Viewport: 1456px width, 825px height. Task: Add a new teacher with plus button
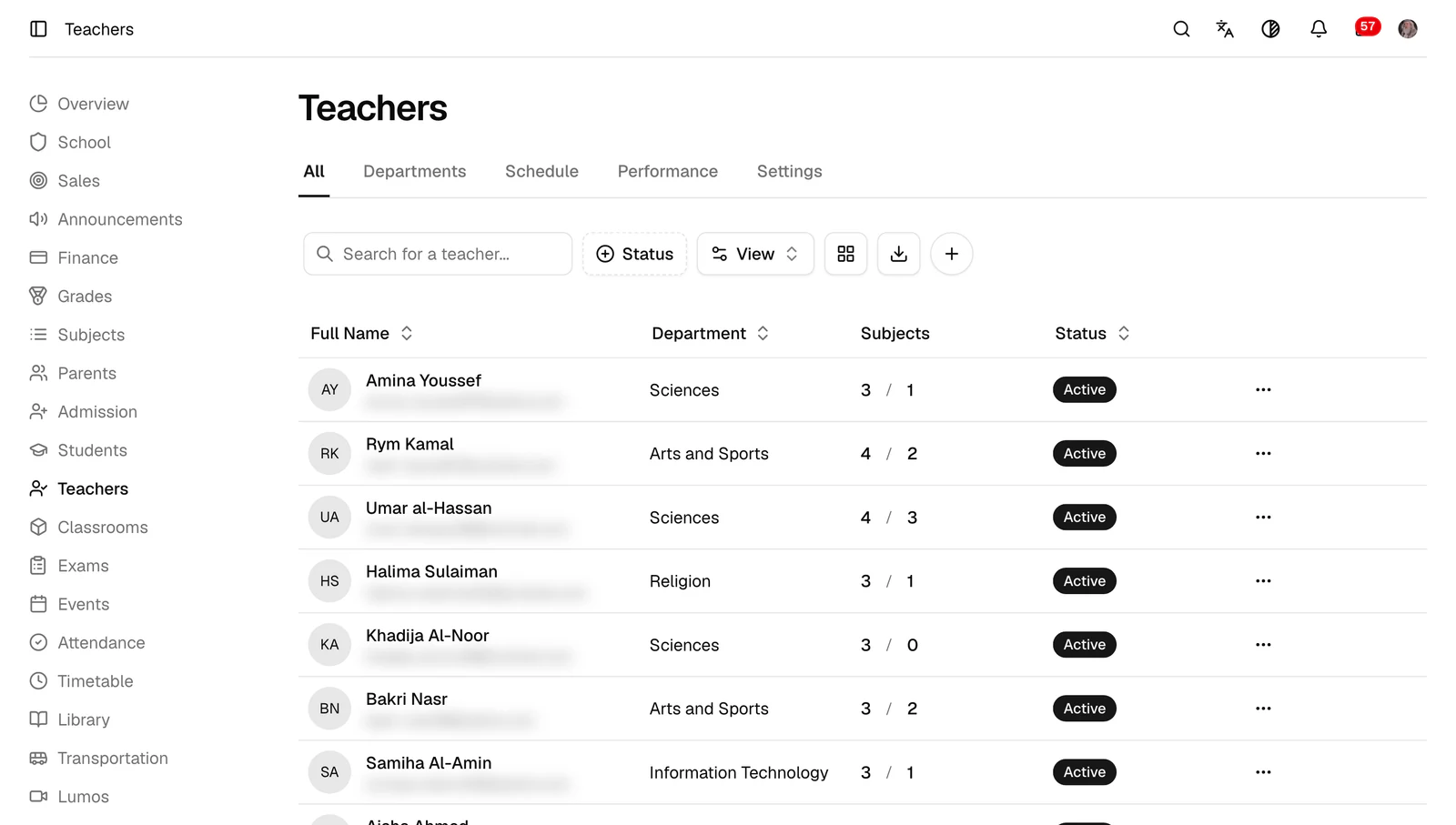pos(951,254)
